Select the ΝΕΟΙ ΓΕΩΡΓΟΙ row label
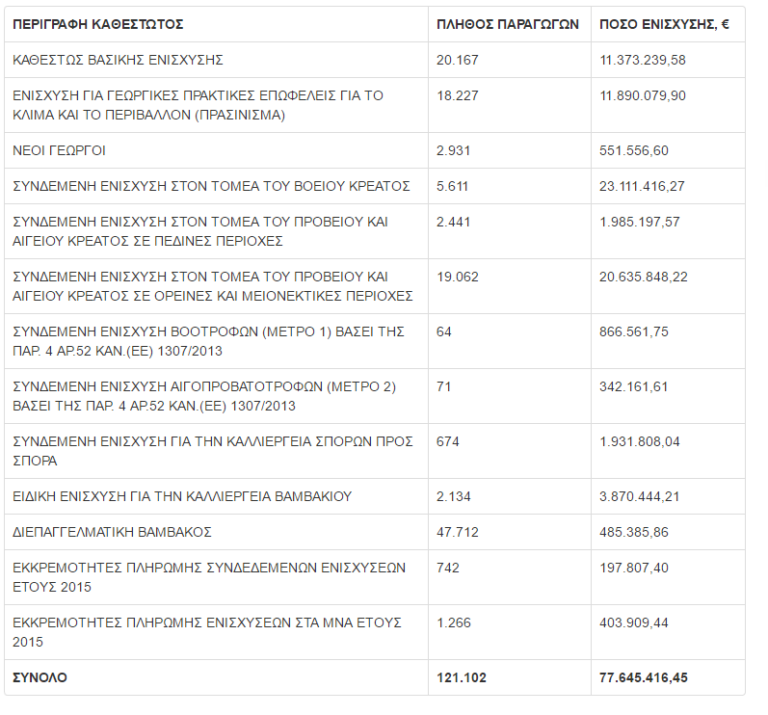The height and width of the screenshot is (715, 768). 59,151
